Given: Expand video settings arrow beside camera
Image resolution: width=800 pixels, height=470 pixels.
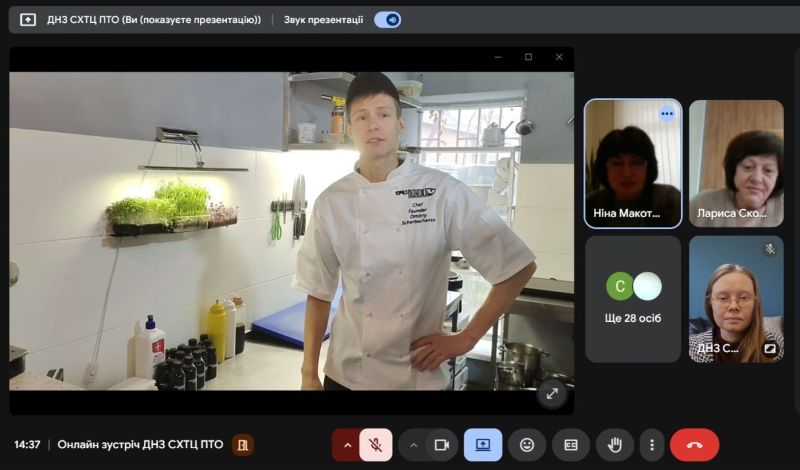Looking at the screenshot, I should coord(413,445).
